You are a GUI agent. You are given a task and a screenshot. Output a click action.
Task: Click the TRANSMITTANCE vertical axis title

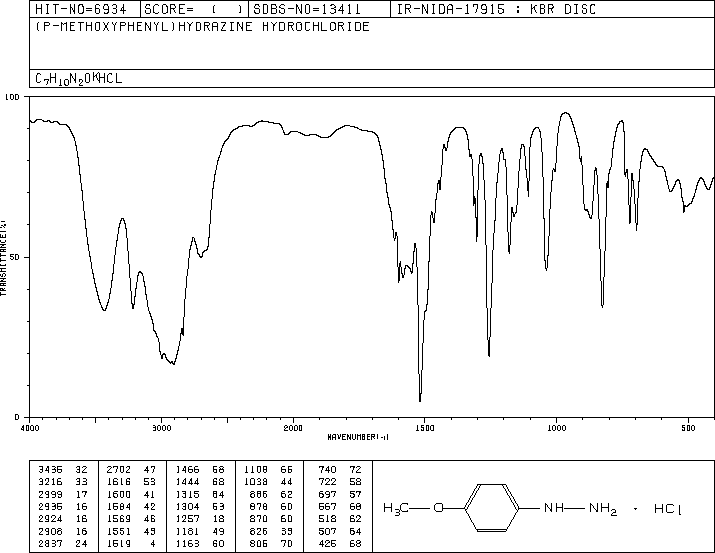click(3, 258)
